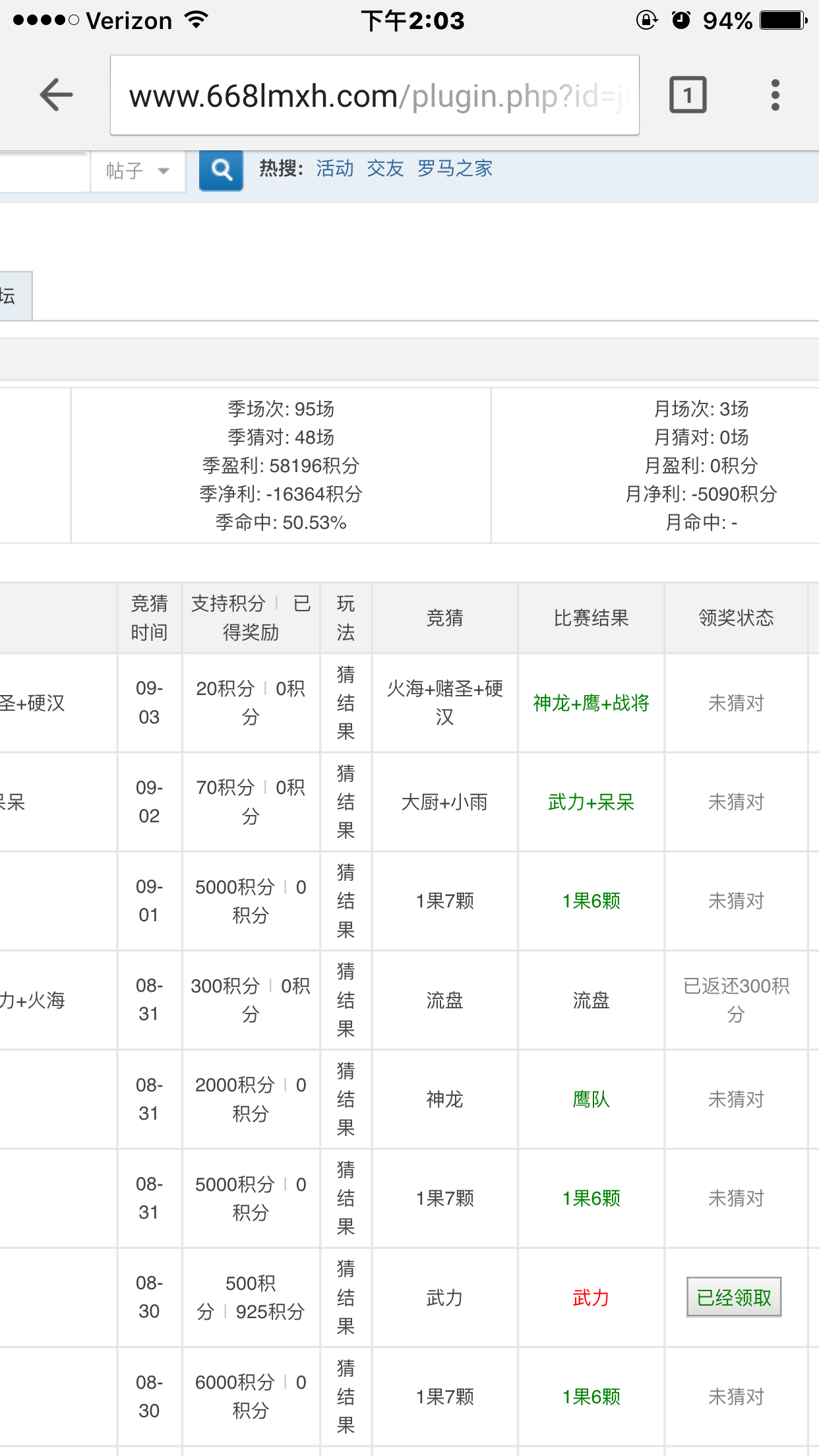The width and height of the screenshot is (819, 1456).
Task: Select the partially visible 坛 tab
Action: [x=13, y=296]
